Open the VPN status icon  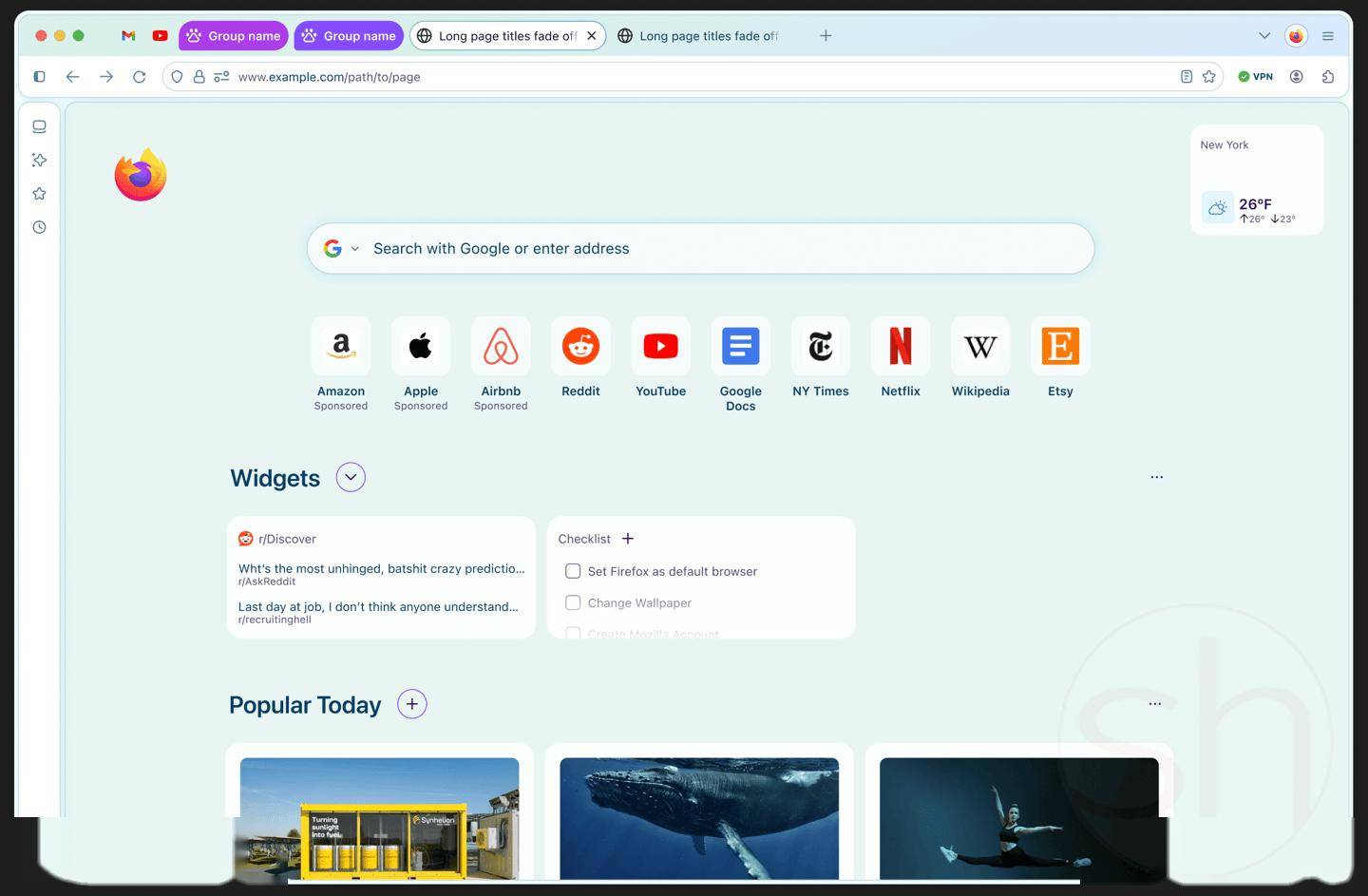pos(1255,77)
